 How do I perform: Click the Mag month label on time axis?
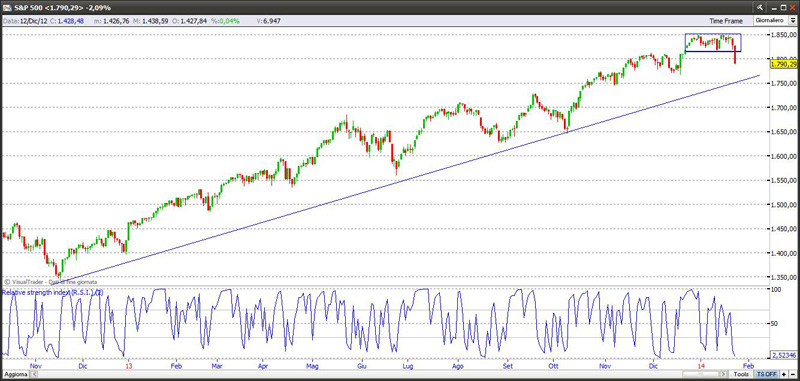pos(312,366)
